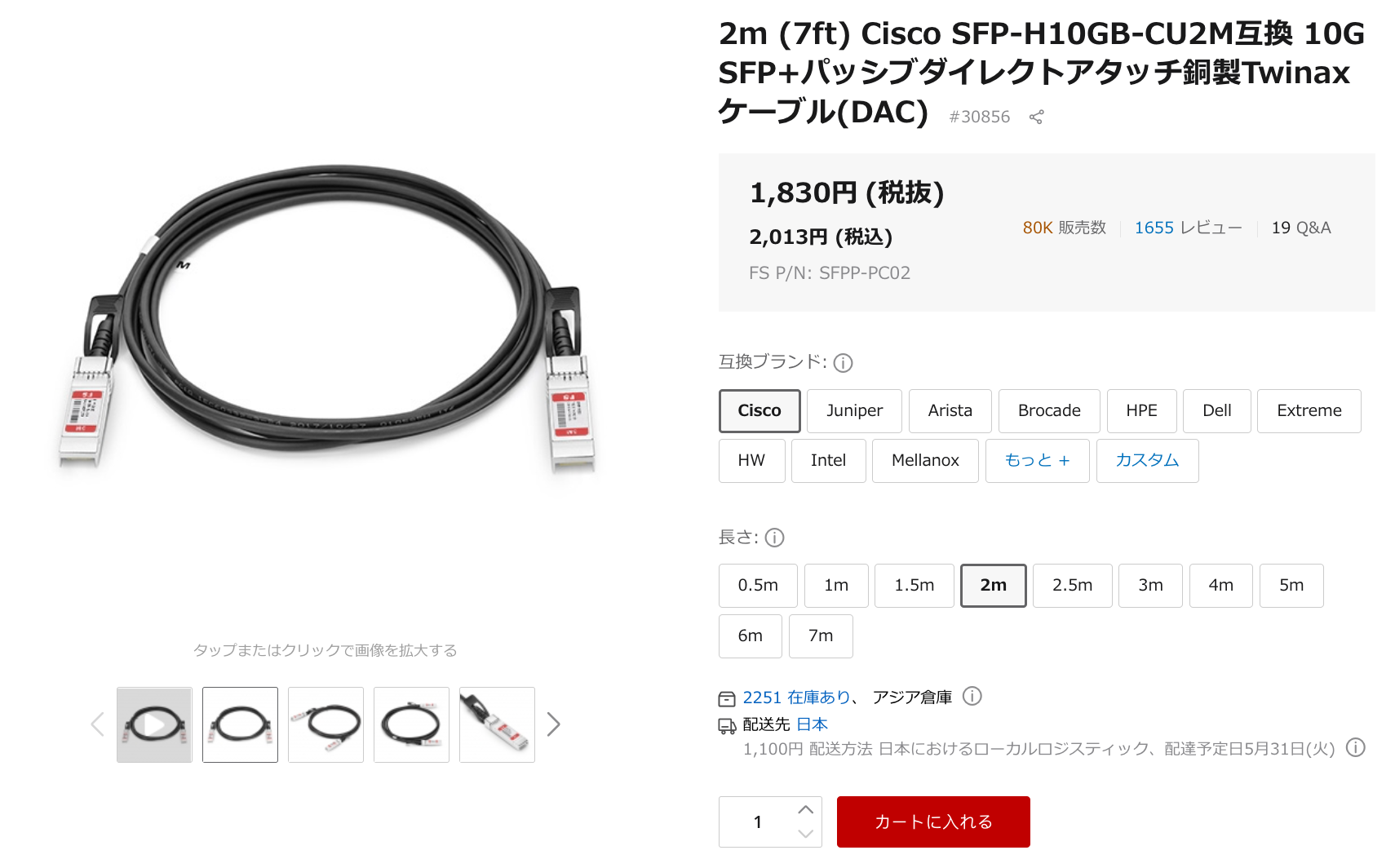Screen dimensions: 1395x868
Task: Click the 日本 shipping destination link
Action: coord(812,724)
